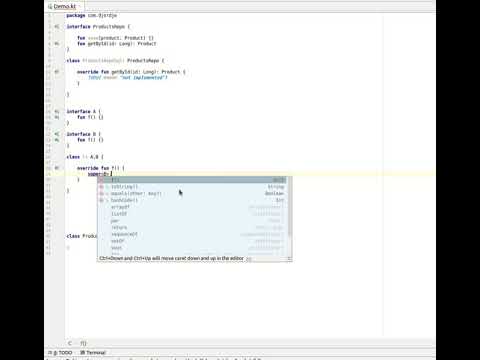Choose toString() completion suggestion
Image resolution: width=480 pixels, height=360 pixels.
[192, 187]
